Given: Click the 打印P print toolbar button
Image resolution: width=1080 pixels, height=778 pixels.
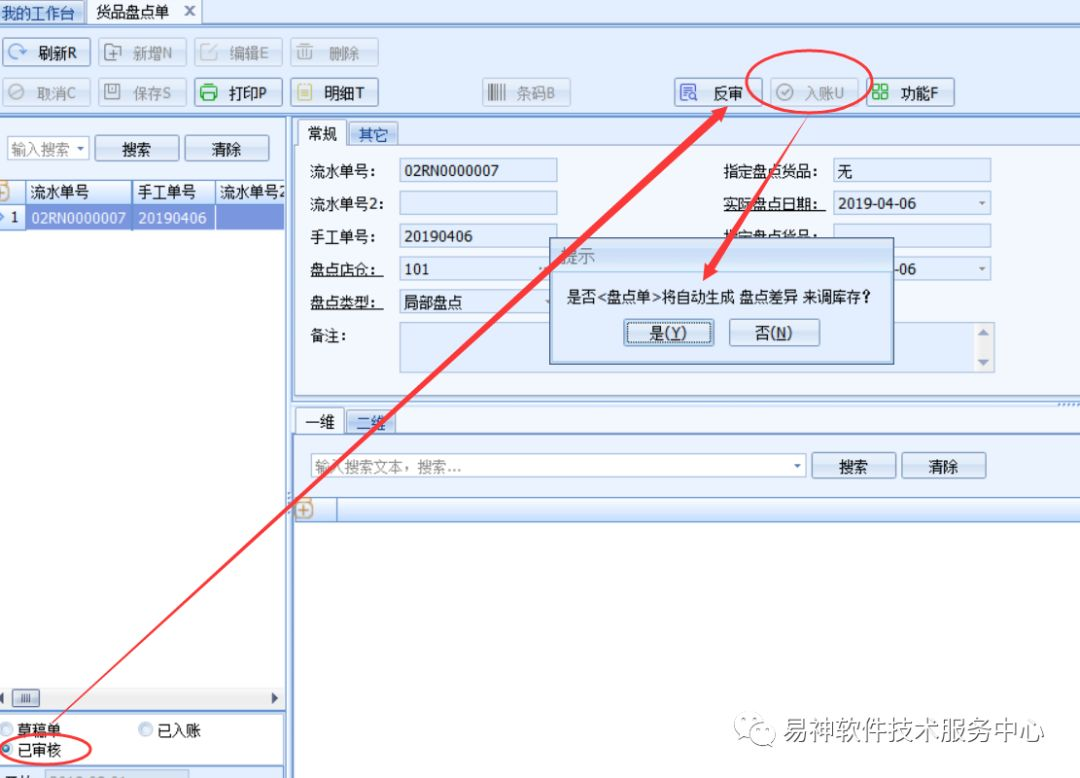Looking at the screenshot, I should 238,93.
